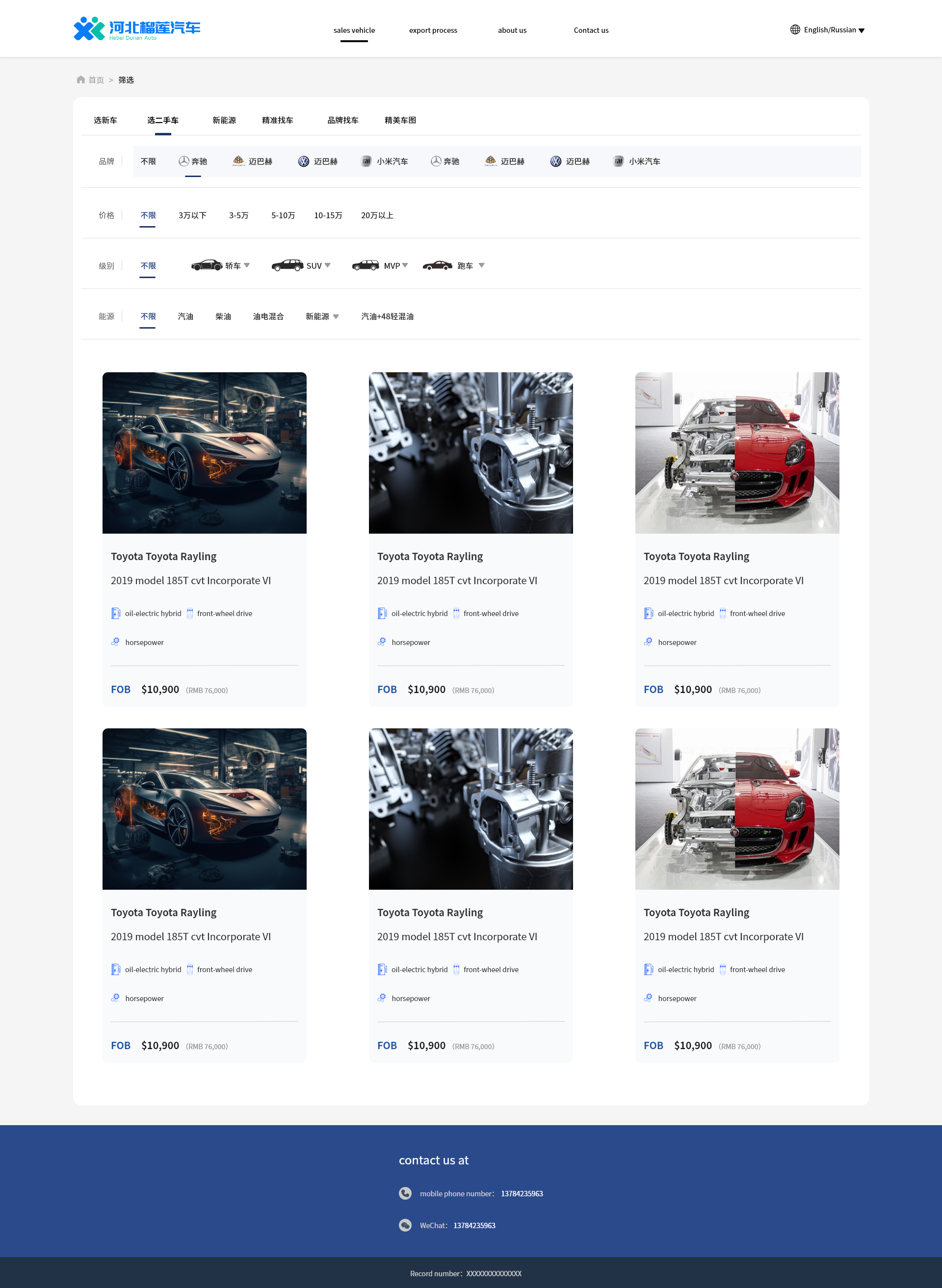The height and width of the screenshot is (1288, 942).
Task: Click the WeChat icon in footer
Action: [405, 1225]
